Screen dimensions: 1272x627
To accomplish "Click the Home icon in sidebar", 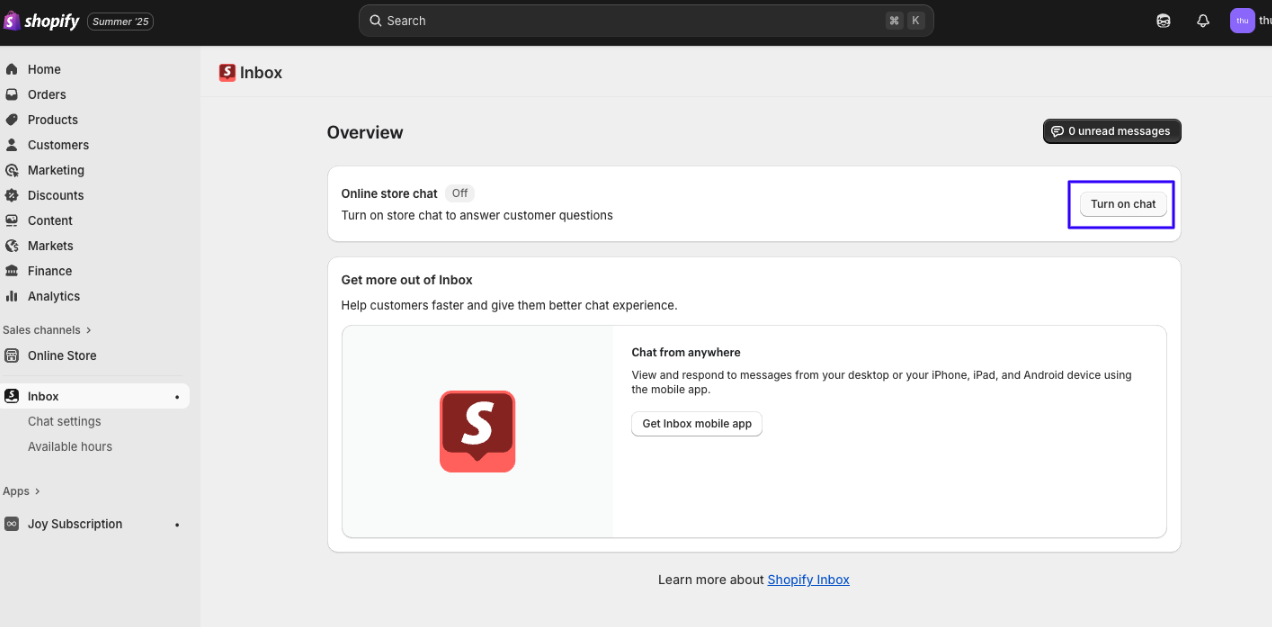I will tap(12, 69).
